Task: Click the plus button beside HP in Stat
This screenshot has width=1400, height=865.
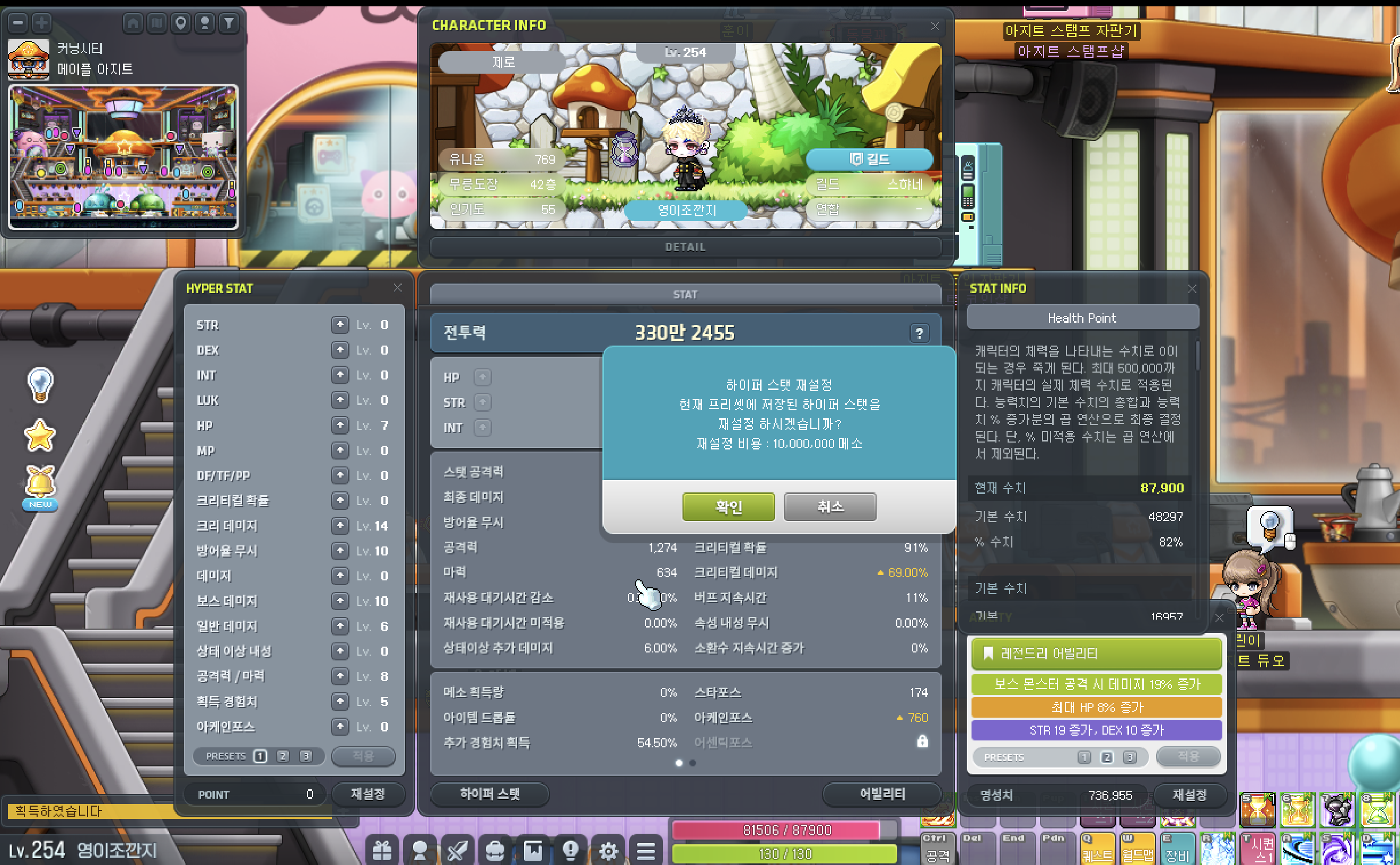Action: (483, 377)
